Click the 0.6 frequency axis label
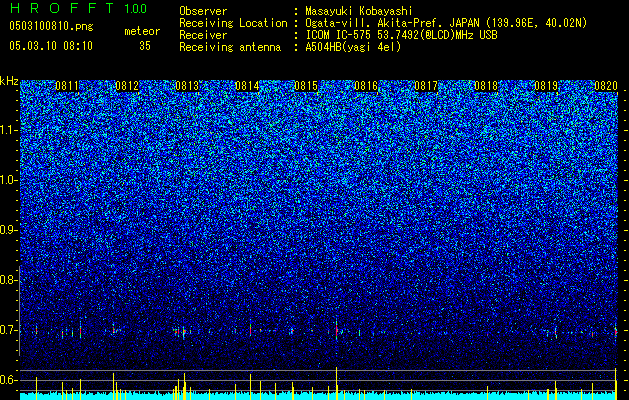Viewport: 629px width, 400px height. (x=8, y=380)
